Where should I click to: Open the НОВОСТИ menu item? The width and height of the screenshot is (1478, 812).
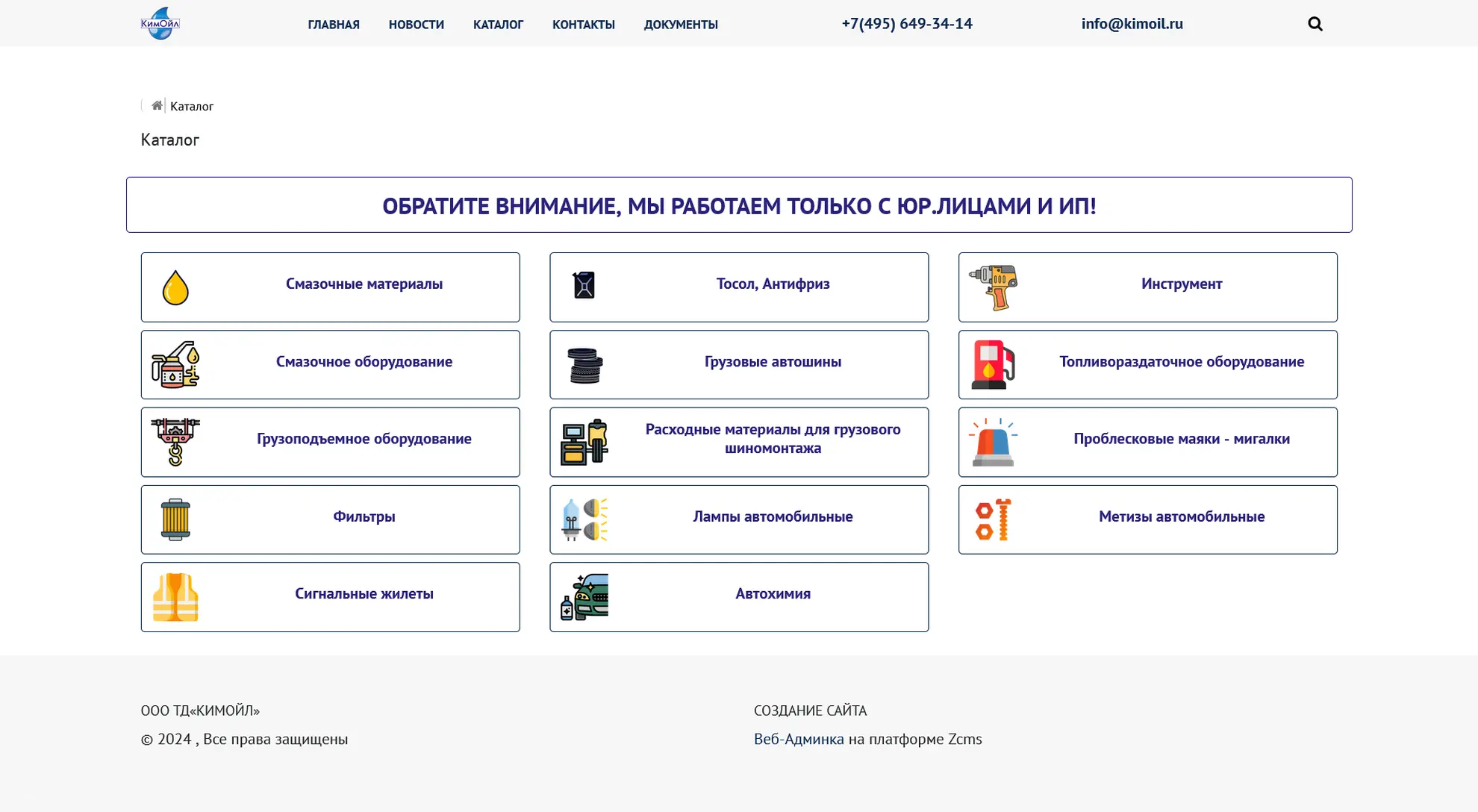click(416, 25)
